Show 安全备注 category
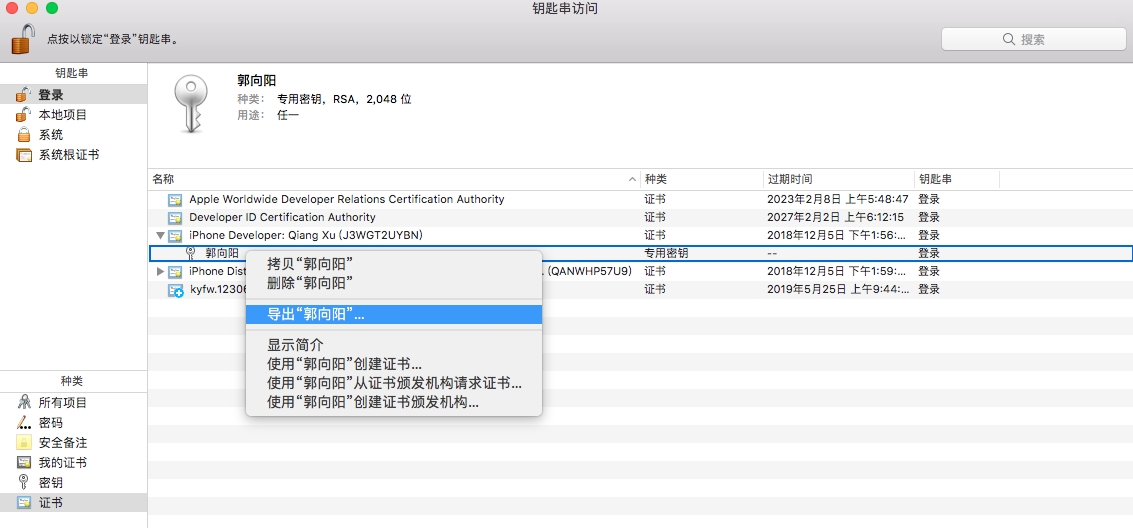The image size is (1133, 528). pyautogui.click(x=74, y=443)
